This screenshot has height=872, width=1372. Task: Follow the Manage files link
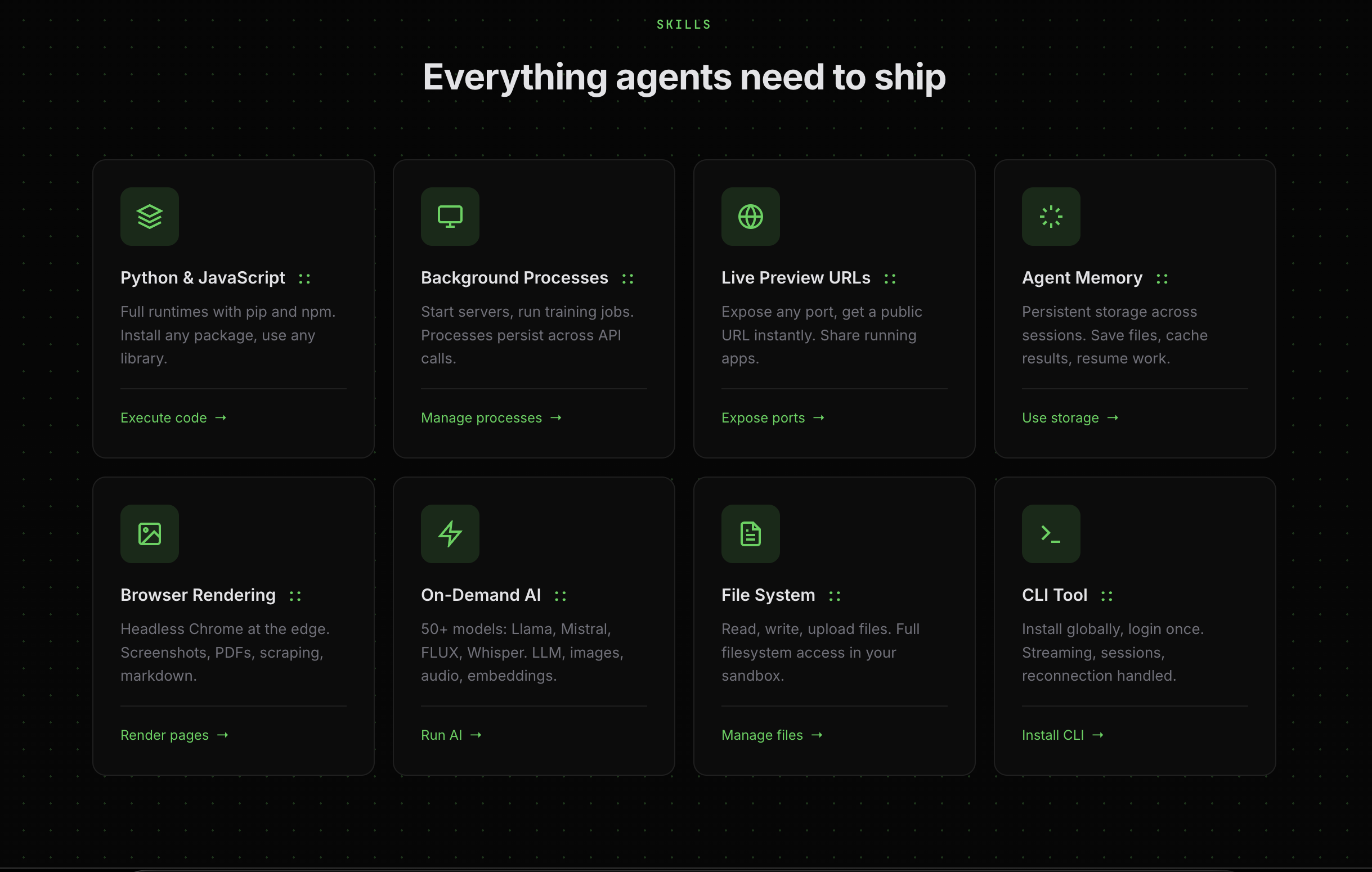tap(772, 735)
